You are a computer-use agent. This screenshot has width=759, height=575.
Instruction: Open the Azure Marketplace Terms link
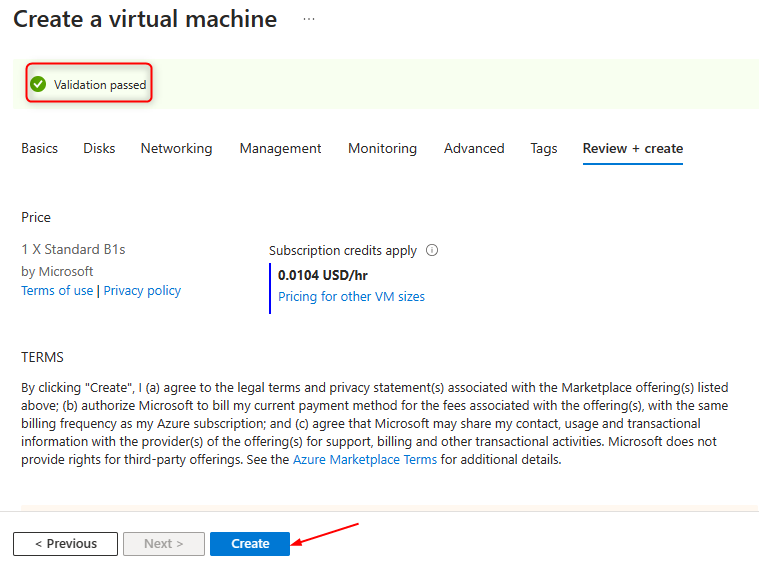(365, 460)
